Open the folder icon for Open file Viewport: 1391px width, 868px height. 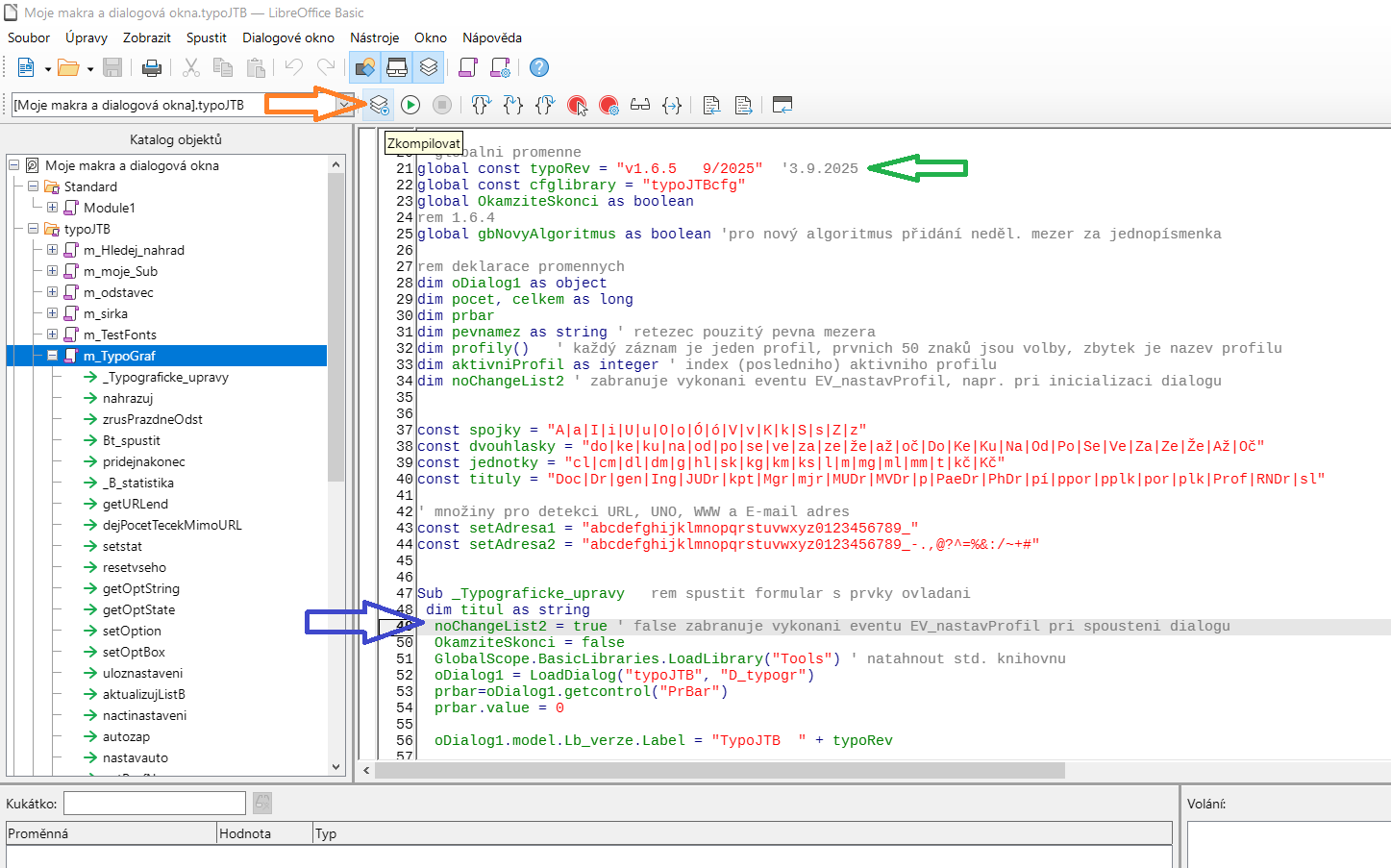coord(67,67)
